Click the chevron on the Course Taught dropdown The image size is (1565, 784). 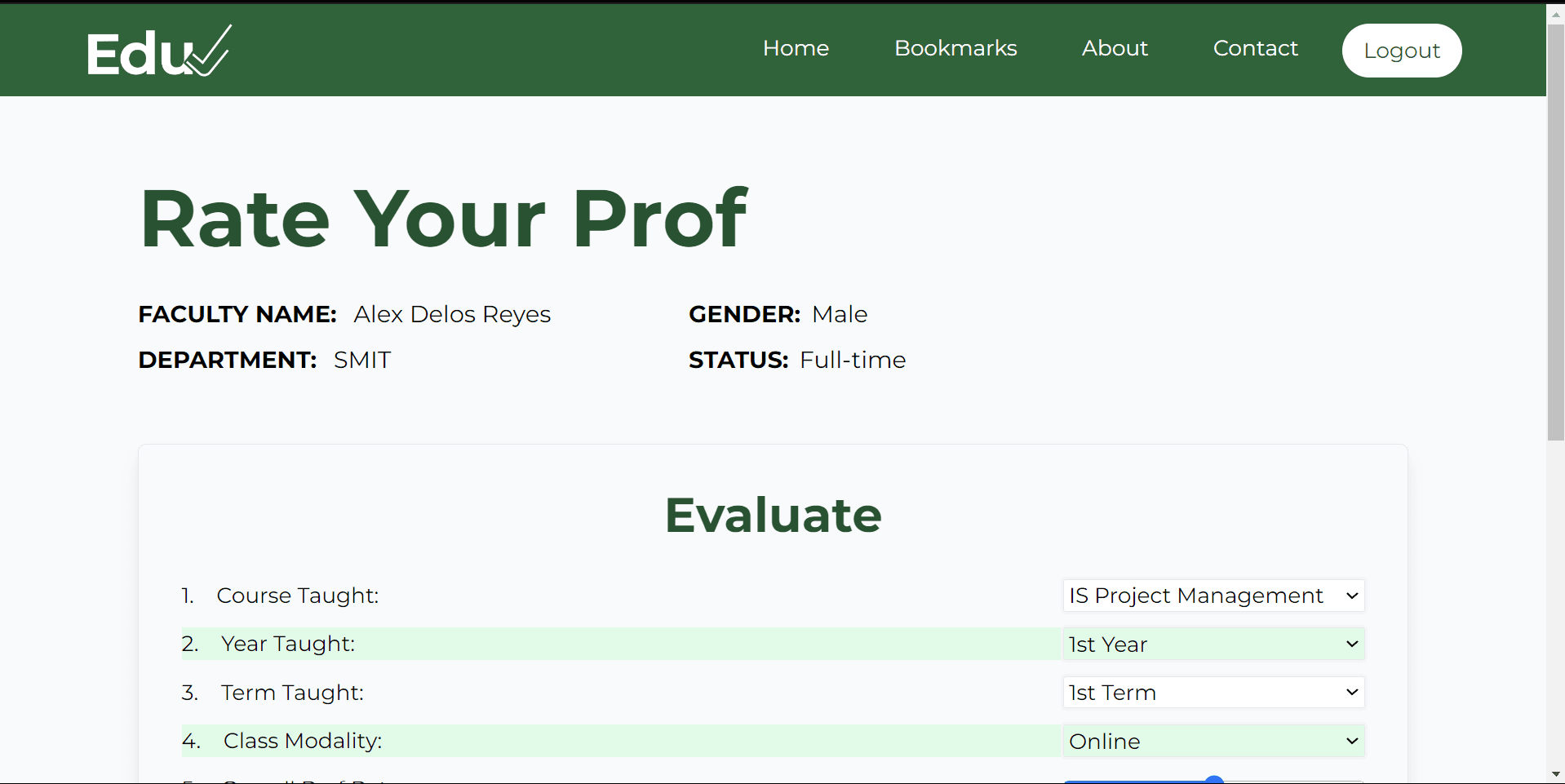click(1351, 596)
